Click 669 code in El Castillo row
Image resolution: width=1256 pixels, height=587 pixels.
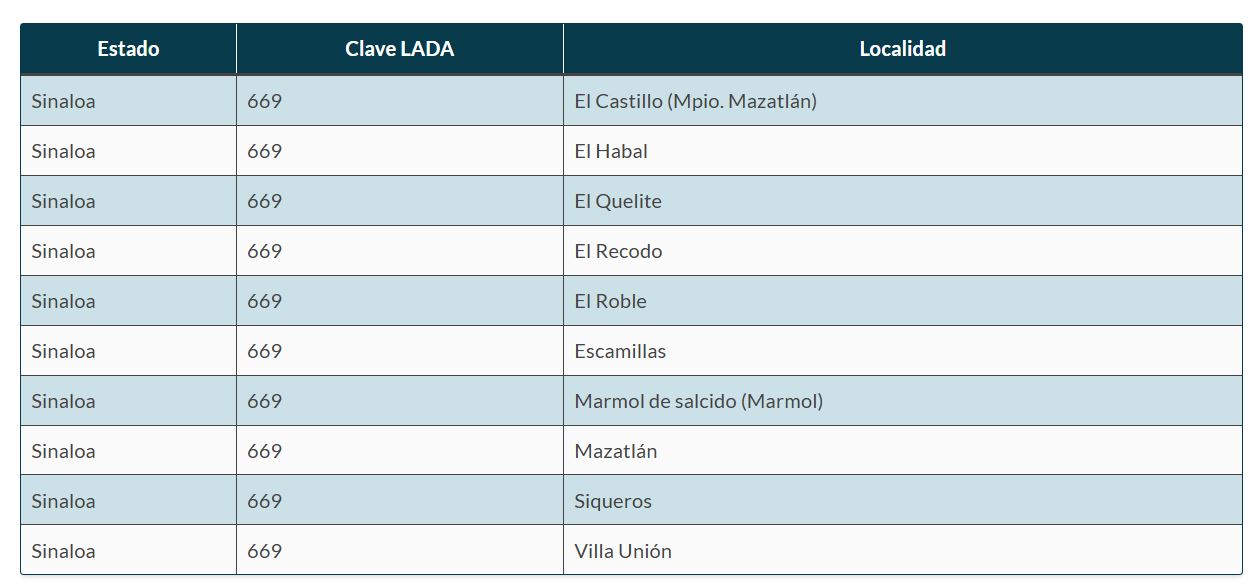[x=265, y=101]
